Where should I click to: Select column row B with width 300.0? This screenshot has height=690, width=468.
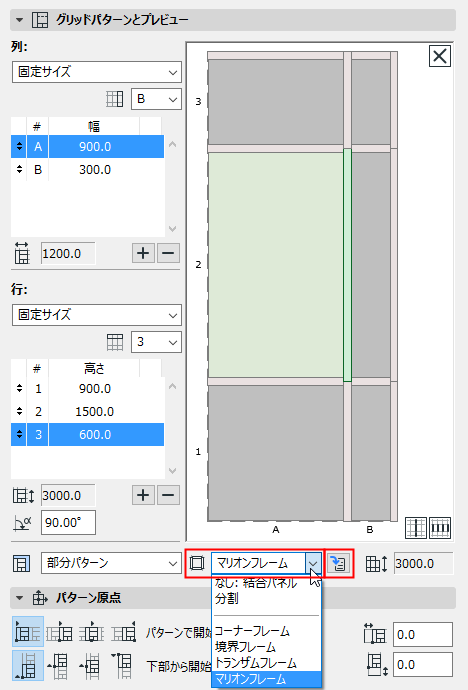tap(88, 169)
